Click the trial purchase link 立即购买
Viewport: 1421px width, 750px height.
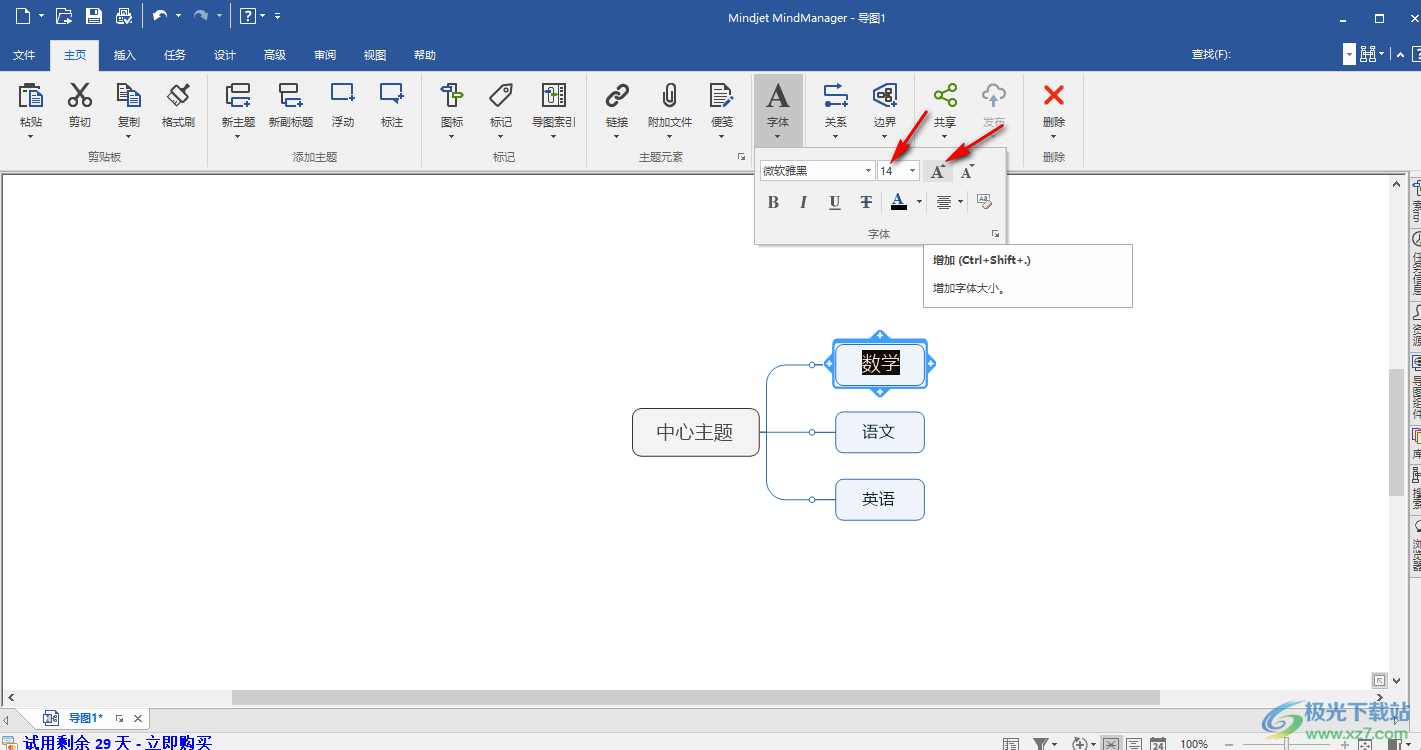178,742
